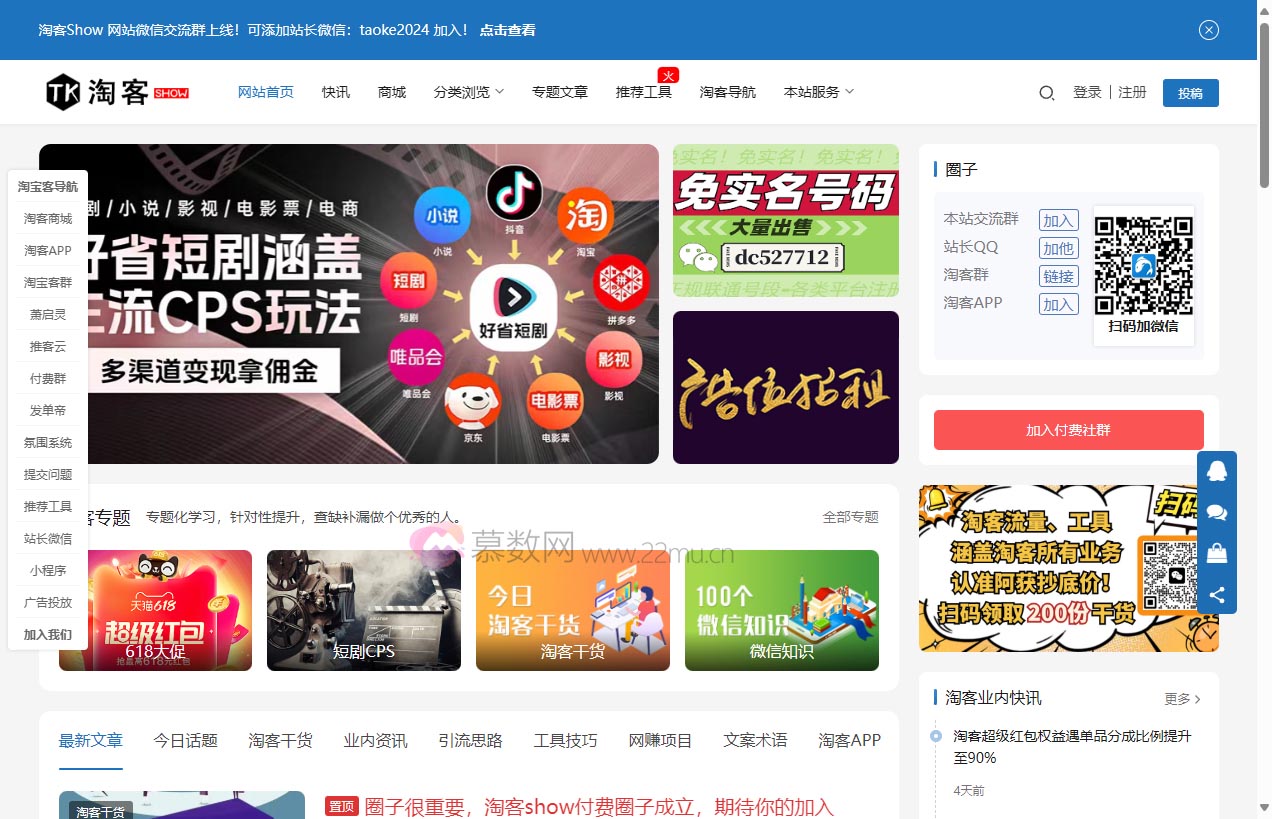Expand the 分类浏览 dropdown menu
The image size is (1272, 819).
tap(468, 92)
